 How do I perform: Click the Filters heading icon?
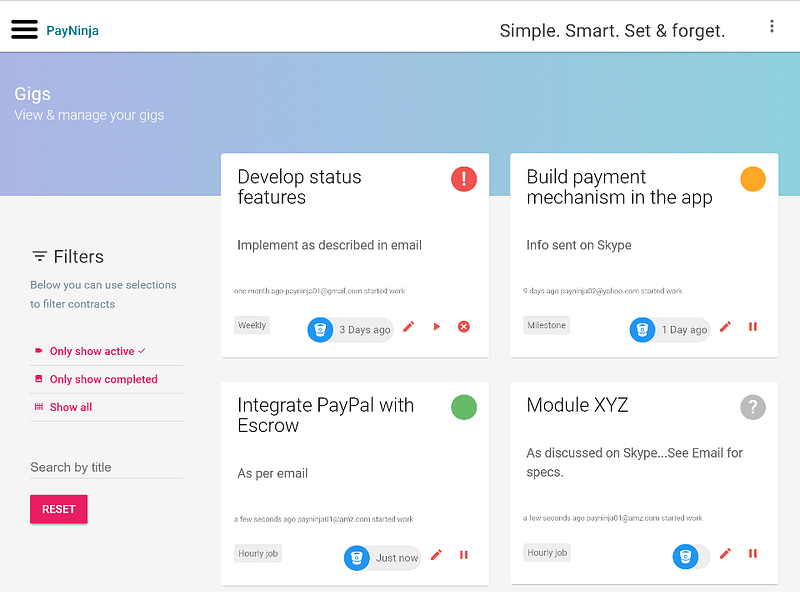coord(39,256)
